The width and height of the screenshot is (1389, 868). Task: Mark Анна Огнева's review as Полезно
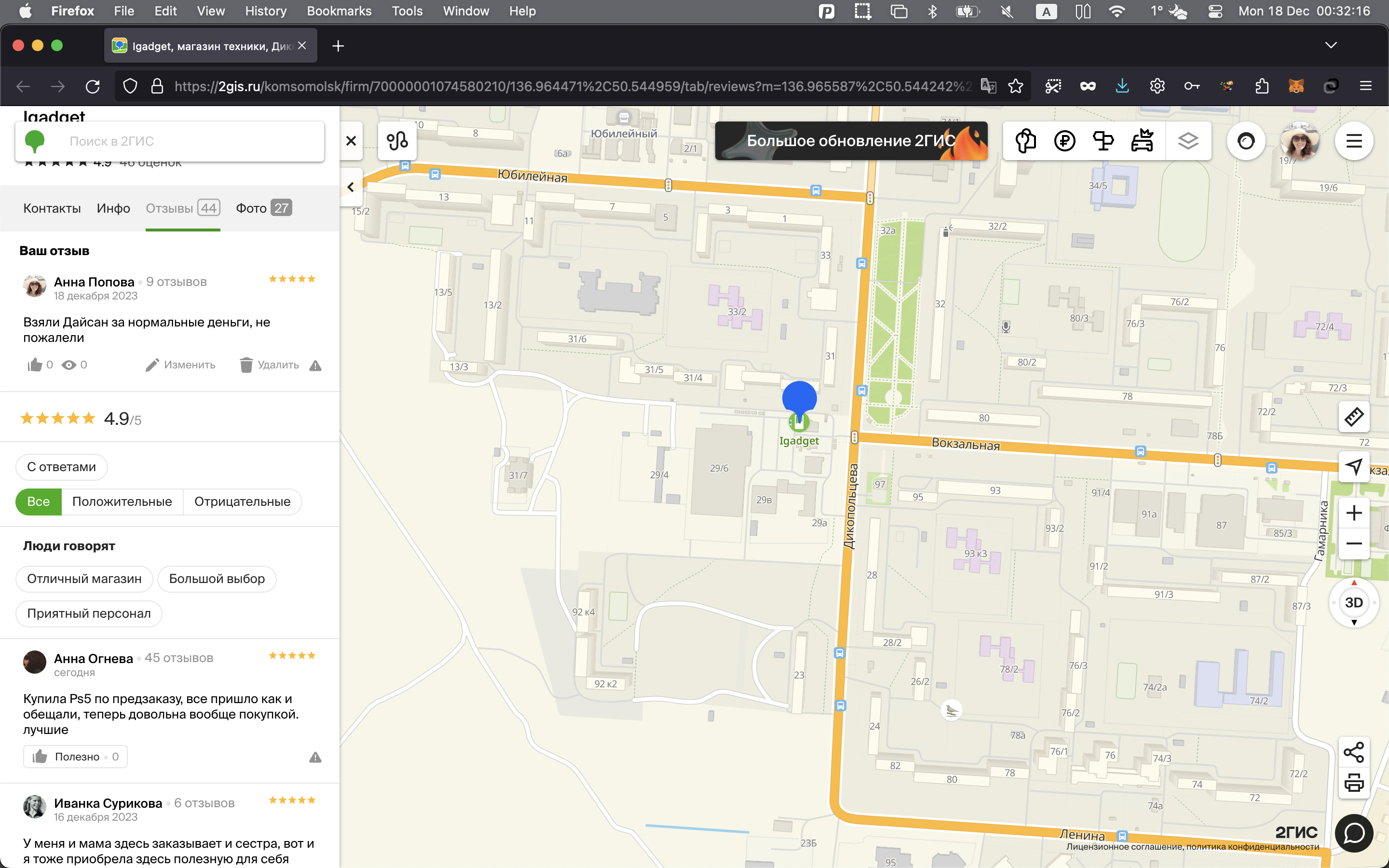(75, 757)
